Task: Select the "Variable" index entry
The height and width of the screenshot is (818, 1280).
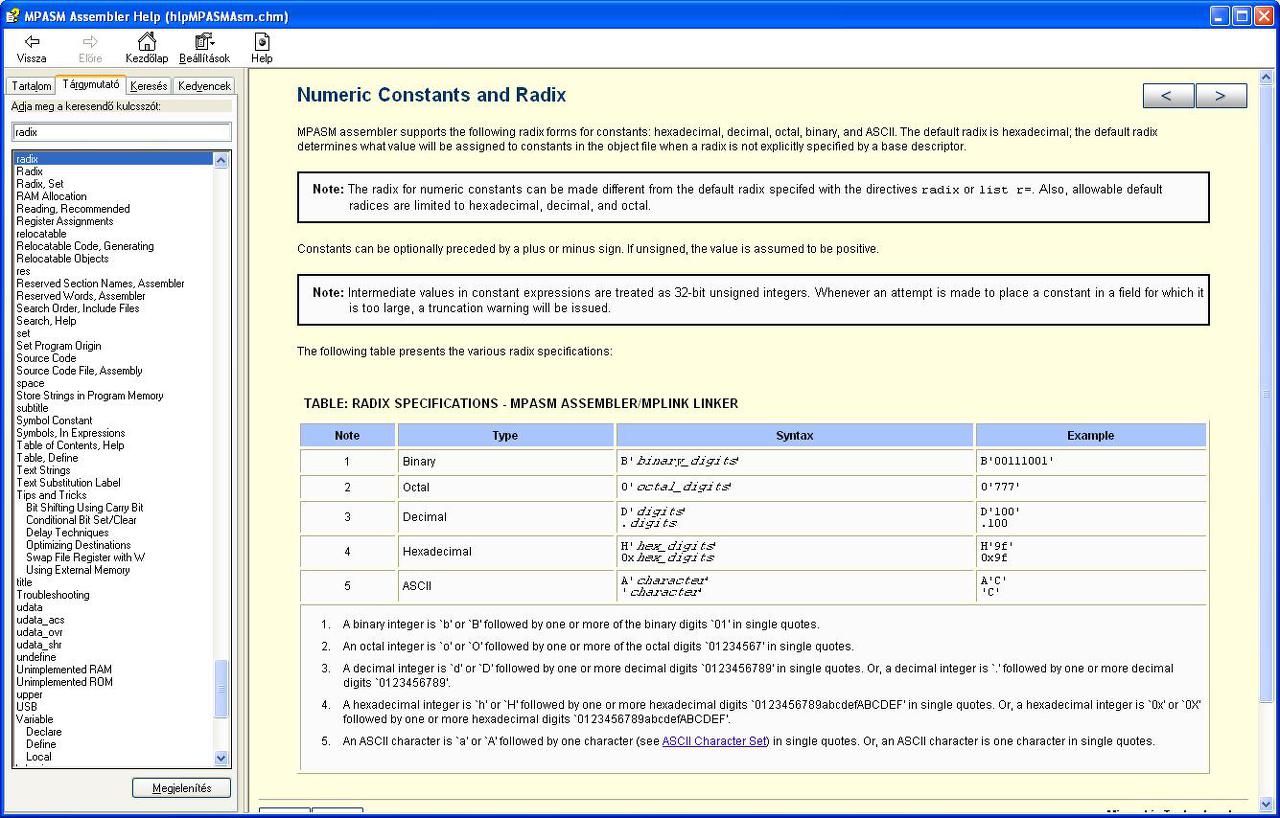Action: tap(35, 719)
